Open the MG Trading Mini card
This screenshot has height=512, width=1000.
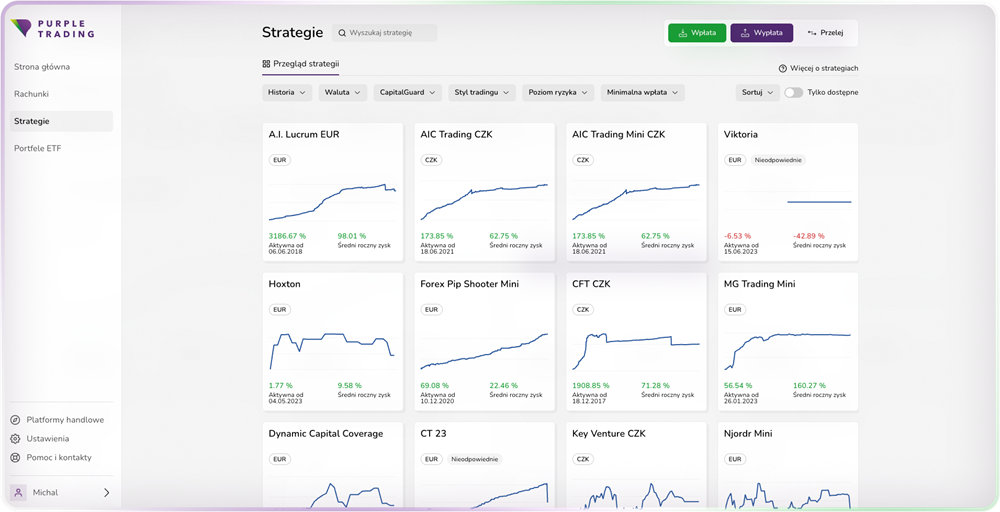point(788,342)
